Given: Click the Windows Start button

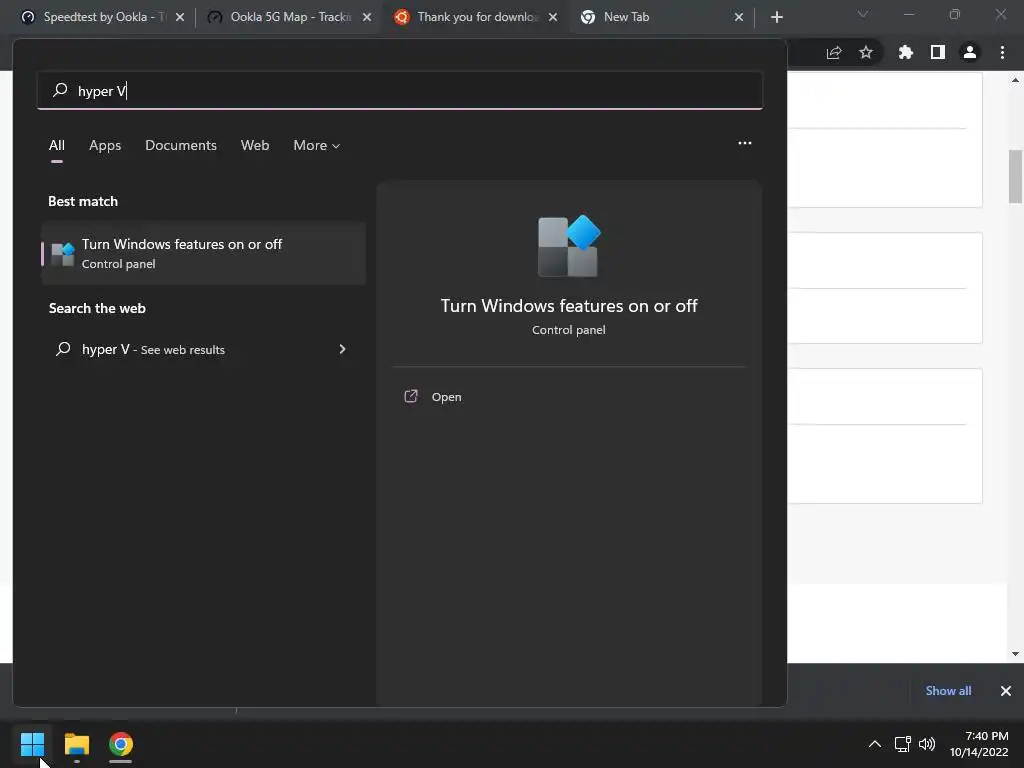Looking at the screenshot, I should coord(32,744).
